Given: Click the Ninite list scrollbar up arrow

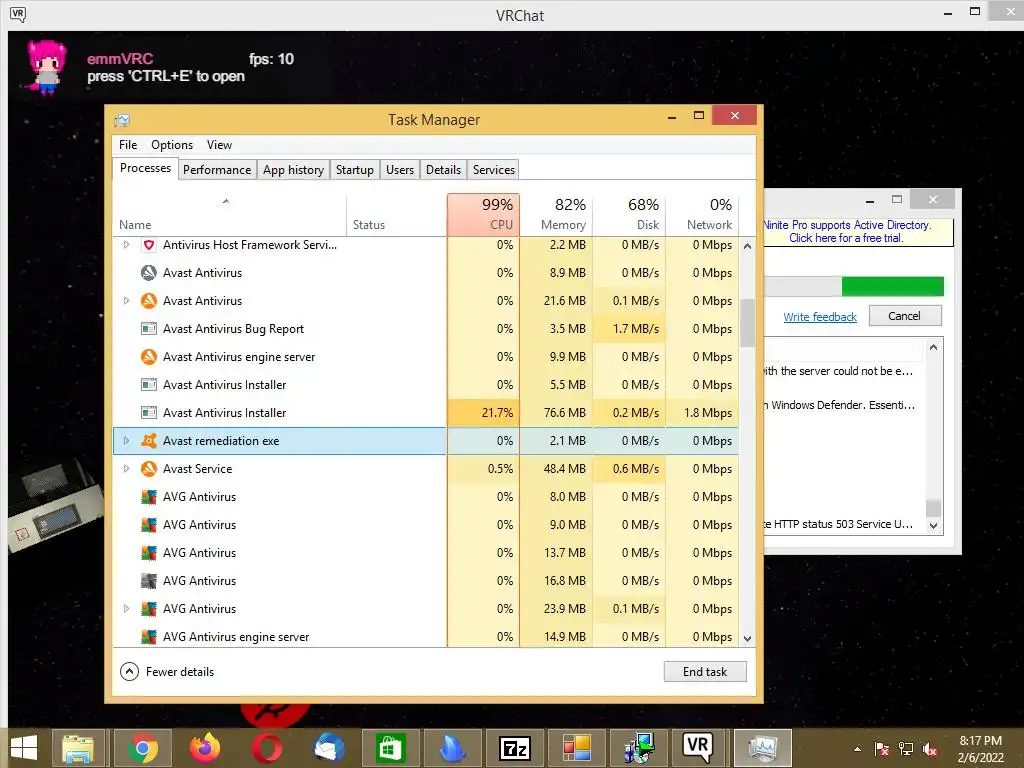Looking at the screenshot, I should tap(933, 347).
